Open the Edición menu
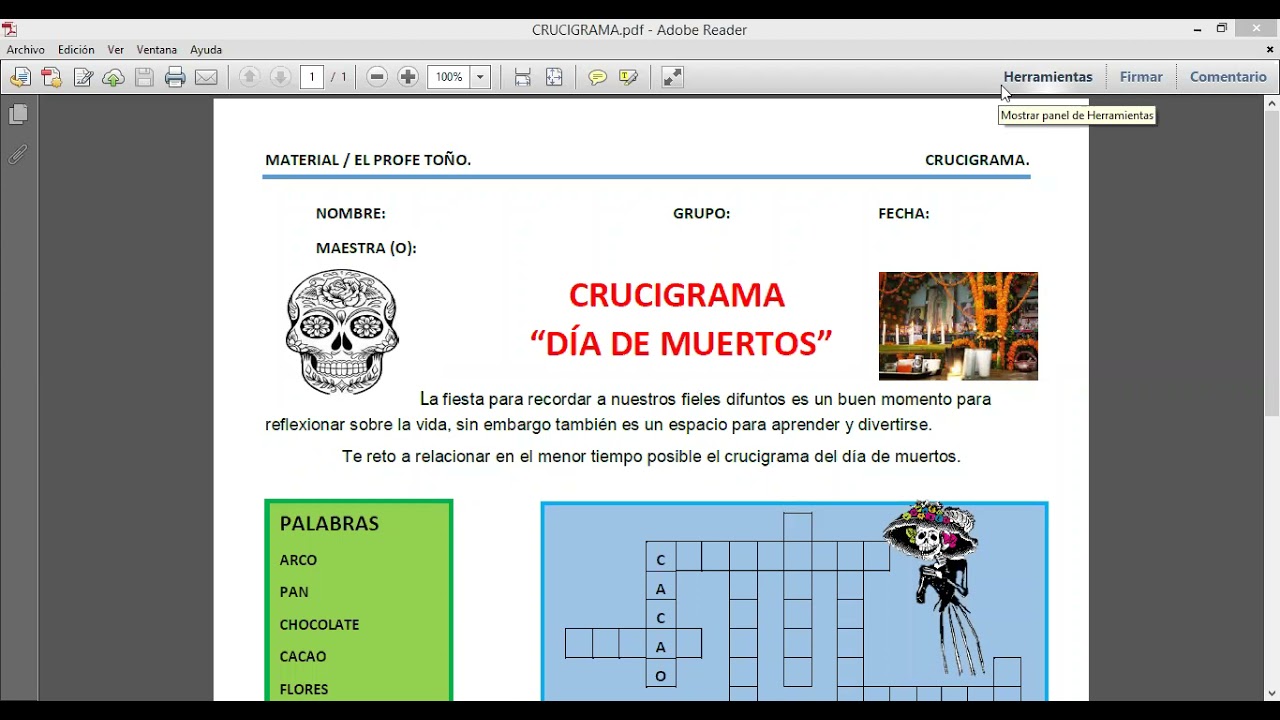Image resolution: width=1280 pixels, height=720 pixels. [x=76, y=49]
